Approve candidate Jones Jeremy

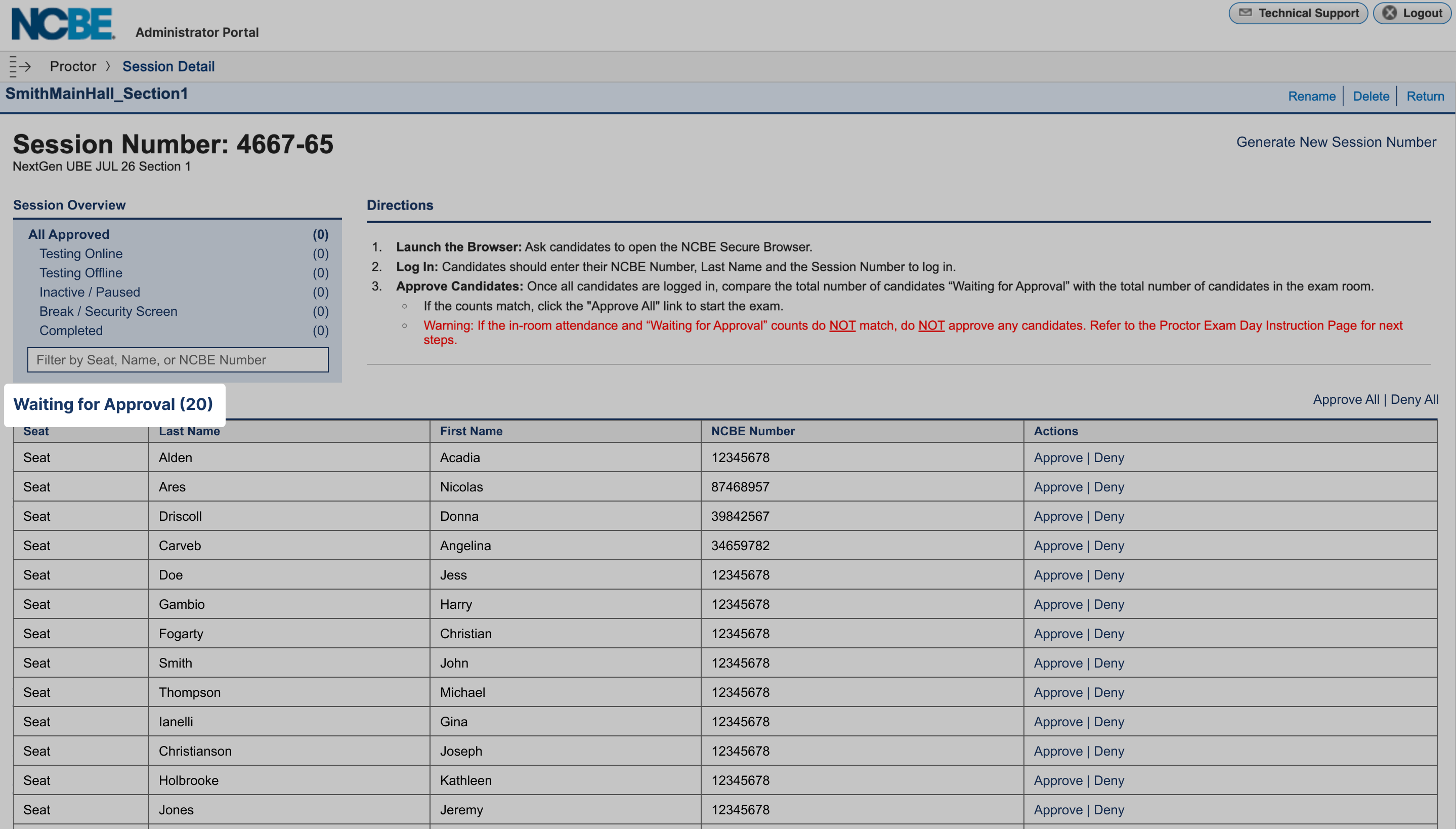pyautogui.click(x=1058, y=810)
